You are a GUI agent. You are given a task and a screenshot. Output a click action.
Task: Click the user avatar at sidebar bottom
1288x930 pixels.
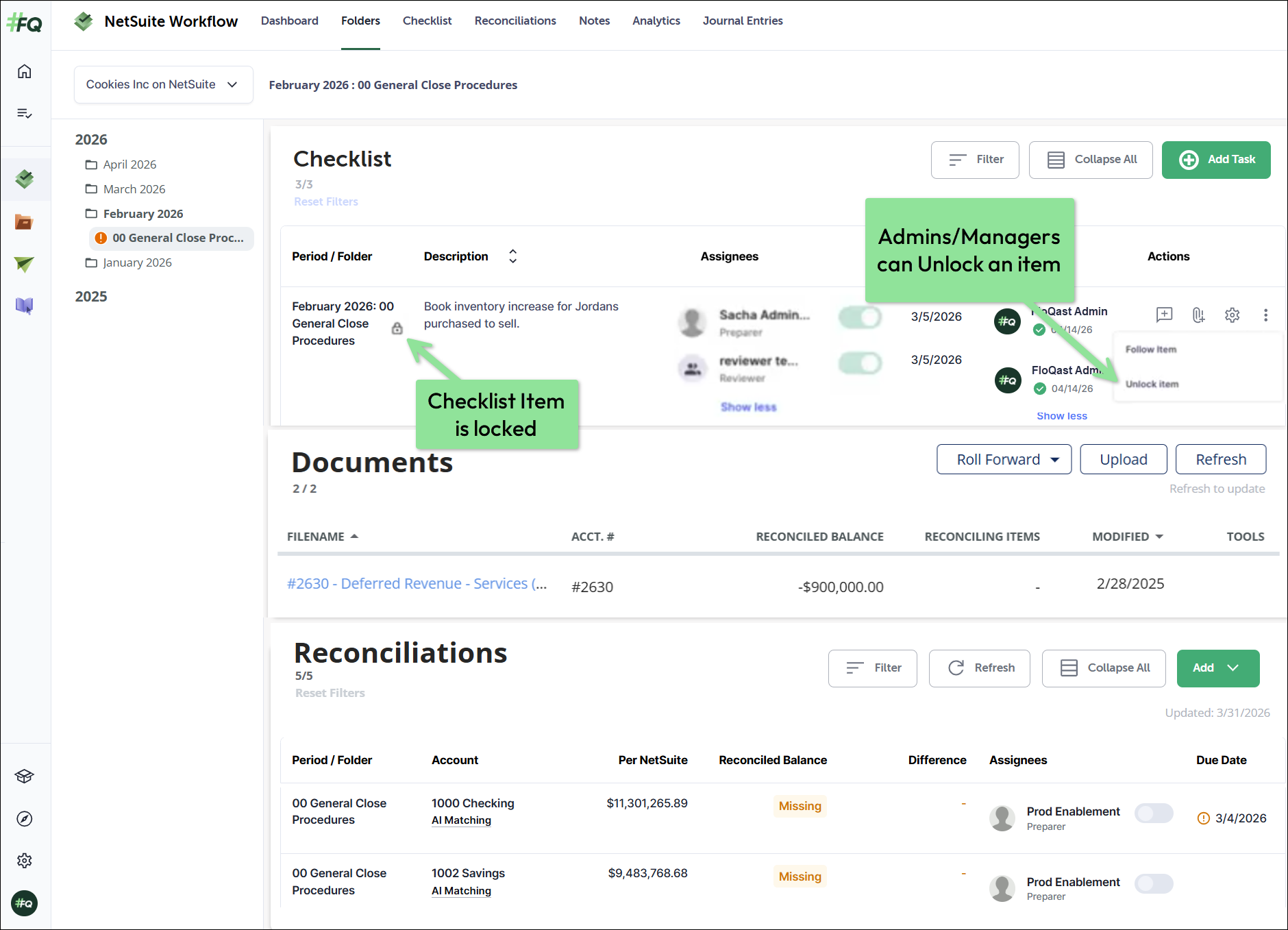tap(25, 903)
